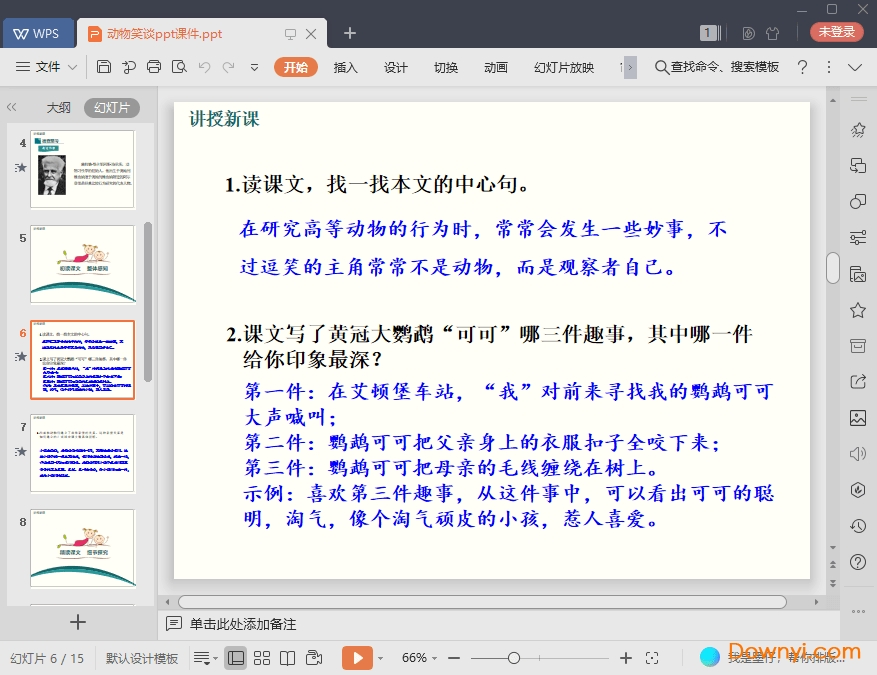Open the star favorites icon in right sidebar

pyautogui.click(x=857, y=310)
